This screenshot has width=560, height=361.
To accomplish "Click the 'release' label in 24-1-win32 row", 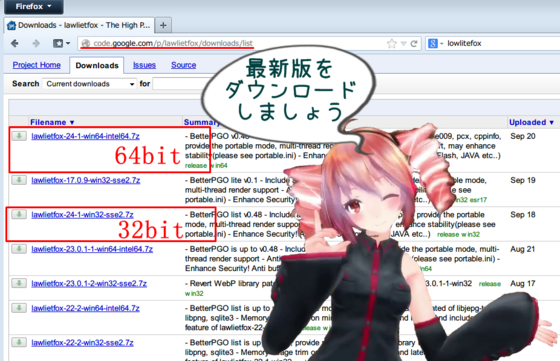I will (x=448, y=234).
